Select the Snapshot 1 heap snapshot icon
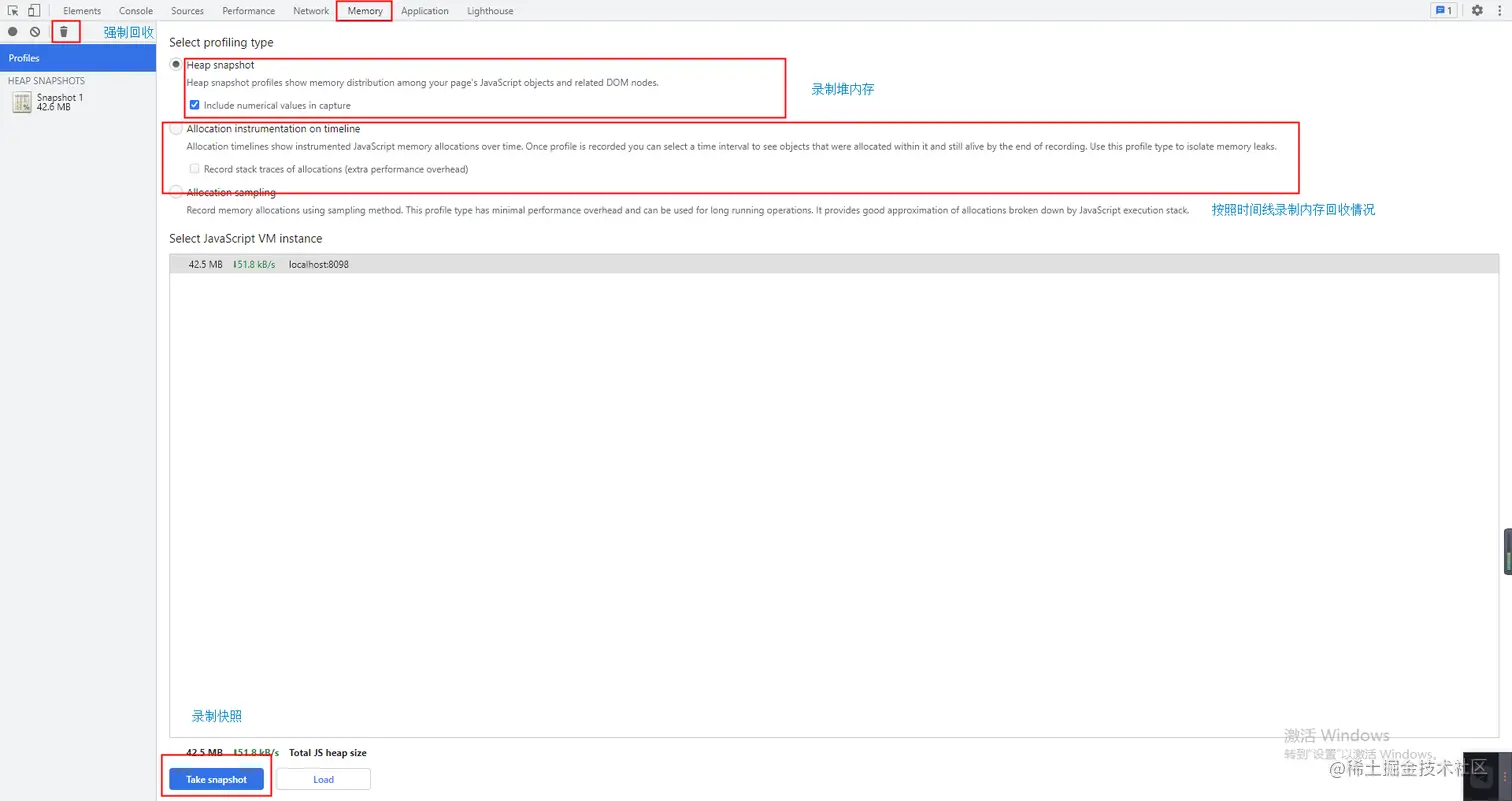Viewport: 1512px width, 801px height. 22,102
